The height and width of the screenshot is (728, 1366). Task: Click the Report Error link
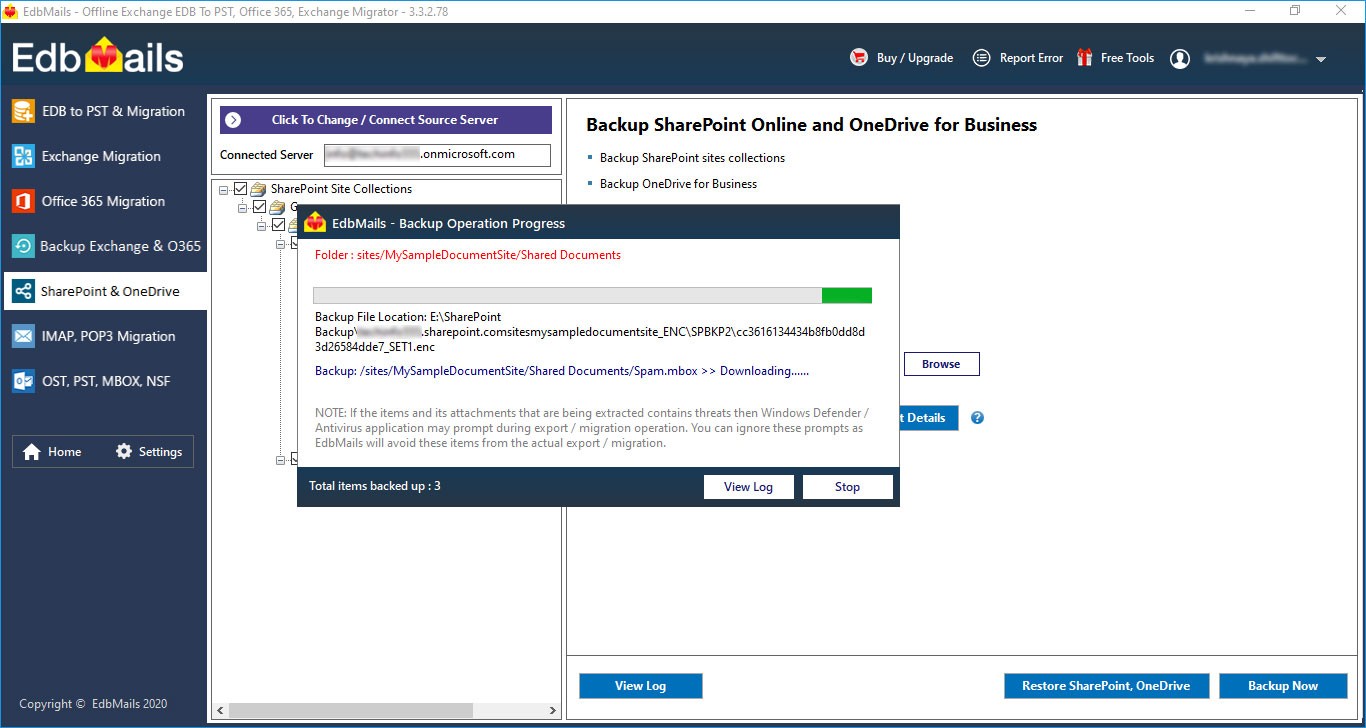pos(1031,58)
